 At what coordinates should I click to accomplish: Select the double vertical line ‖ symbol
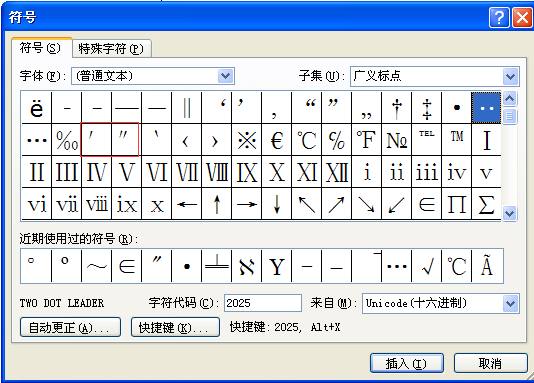point(187,108)
